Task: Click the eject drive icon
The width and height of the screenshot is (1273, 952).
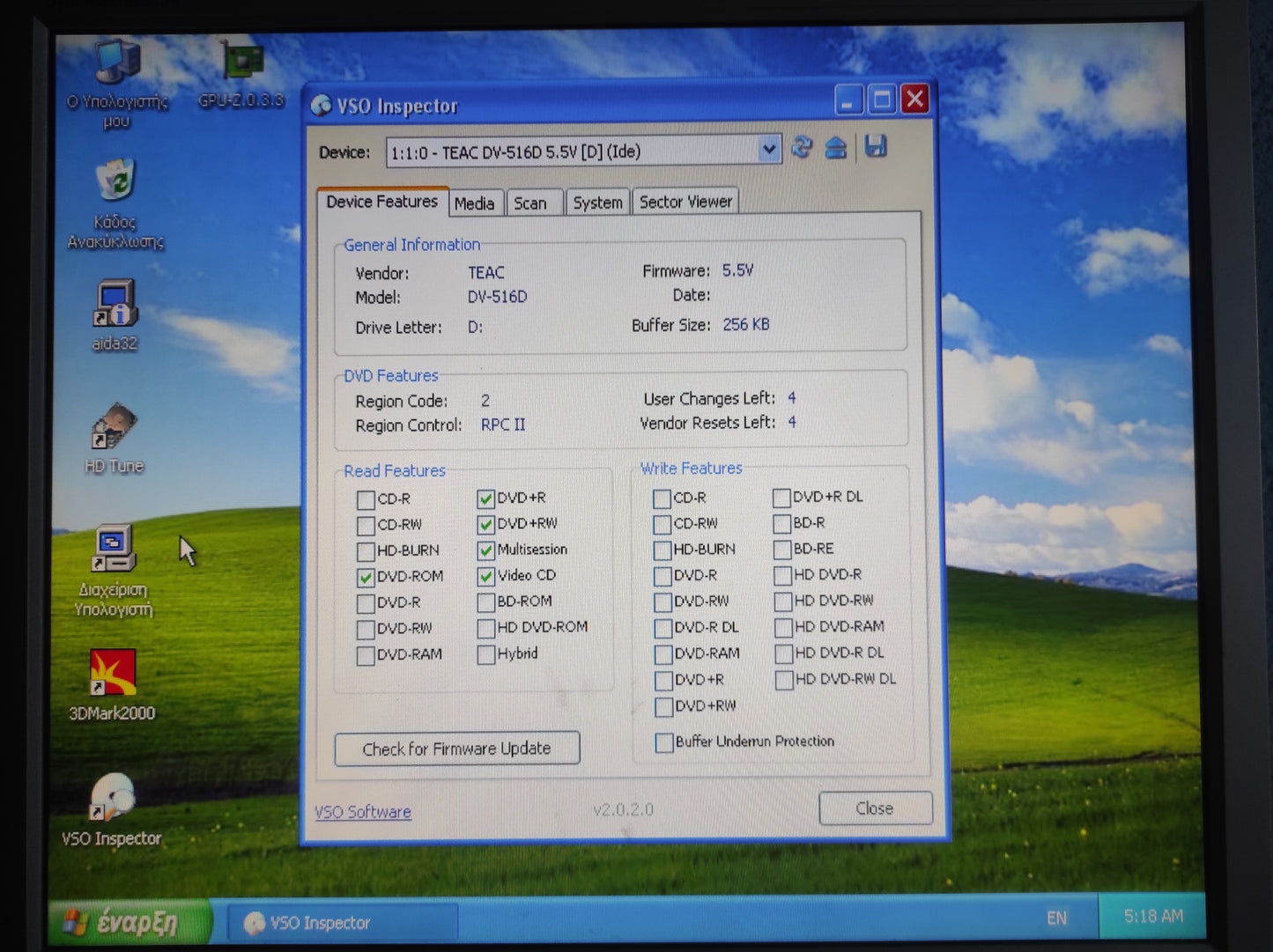Action: pyautogui.click(x=836, y=148)
